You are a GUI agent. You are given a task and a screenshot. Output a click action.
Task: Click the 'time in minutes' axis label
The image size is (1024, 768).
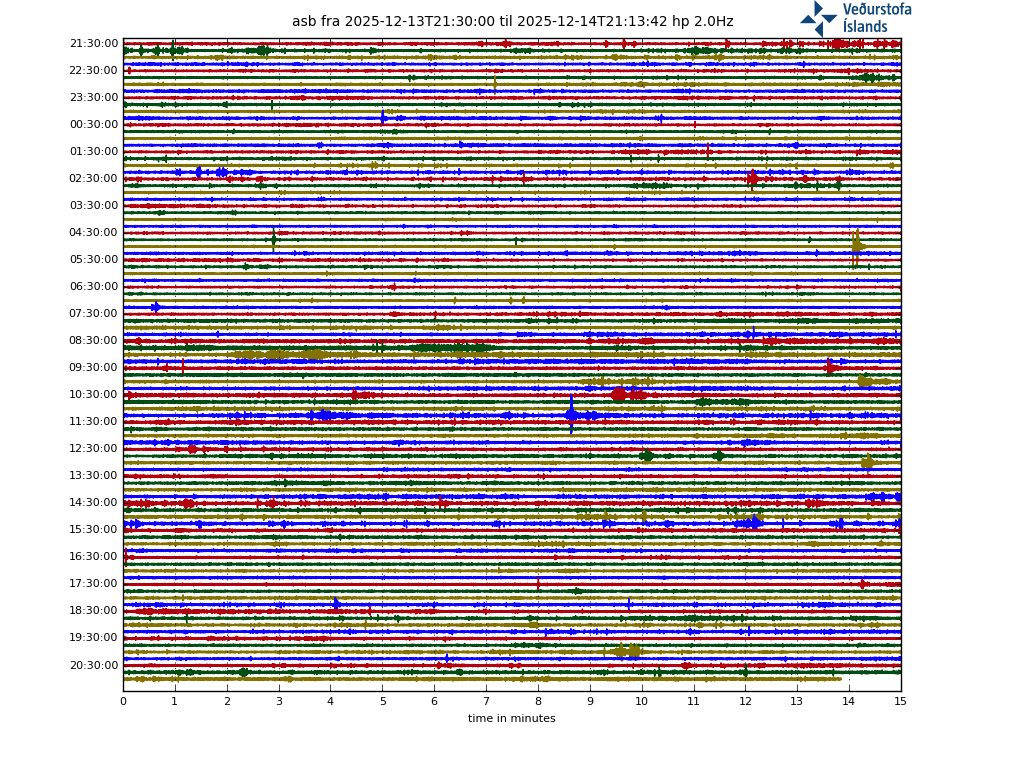(x=511, y=718)
